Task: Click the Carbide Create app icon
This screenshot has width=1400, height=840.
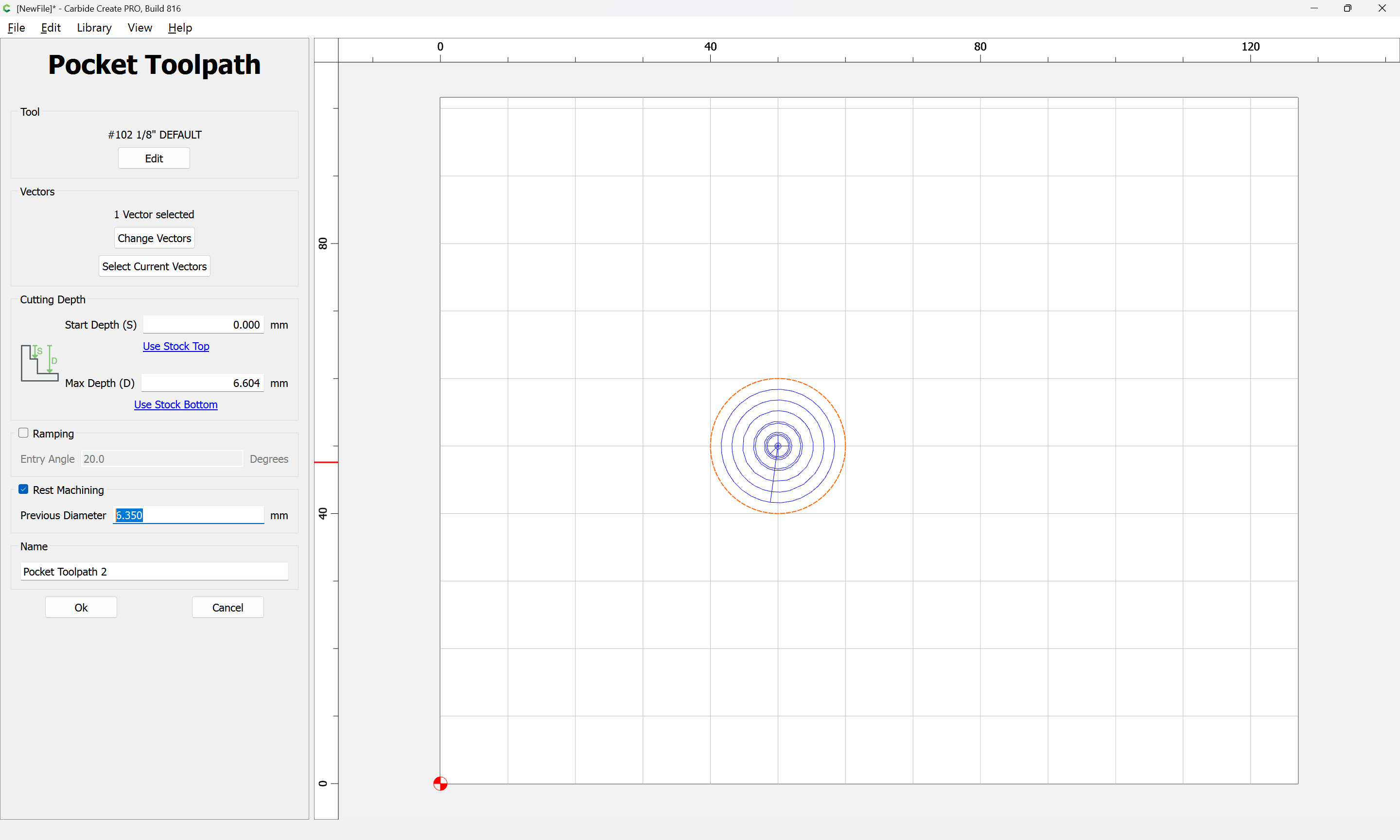Action: 7,8
